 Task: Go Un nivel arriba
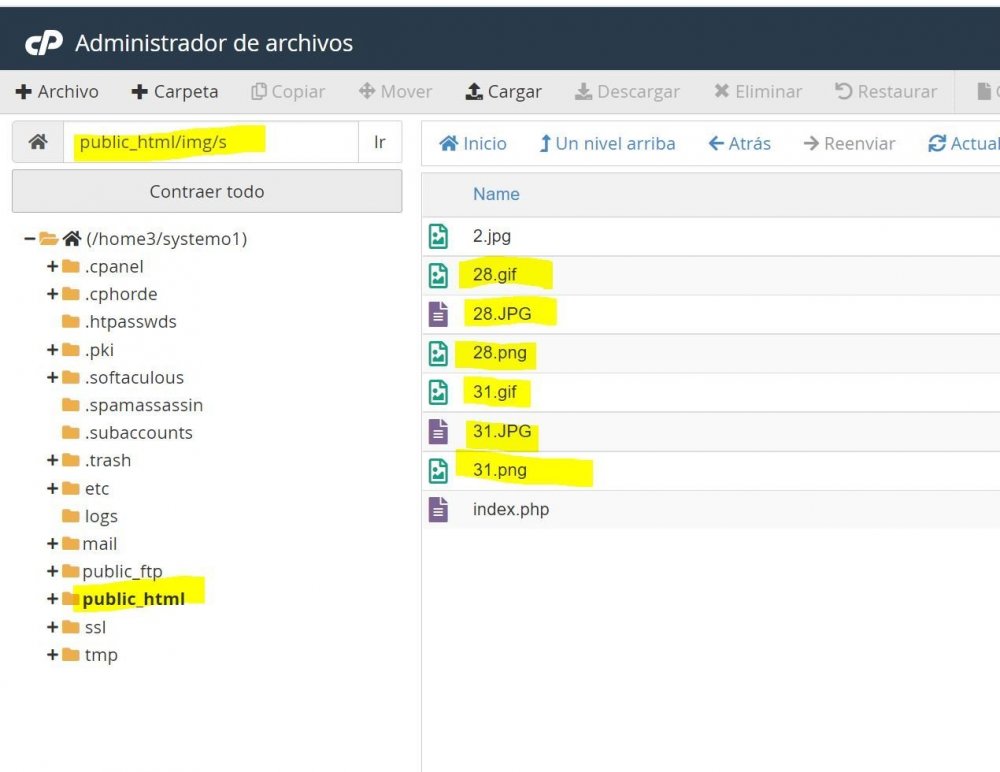click(607, 144)
